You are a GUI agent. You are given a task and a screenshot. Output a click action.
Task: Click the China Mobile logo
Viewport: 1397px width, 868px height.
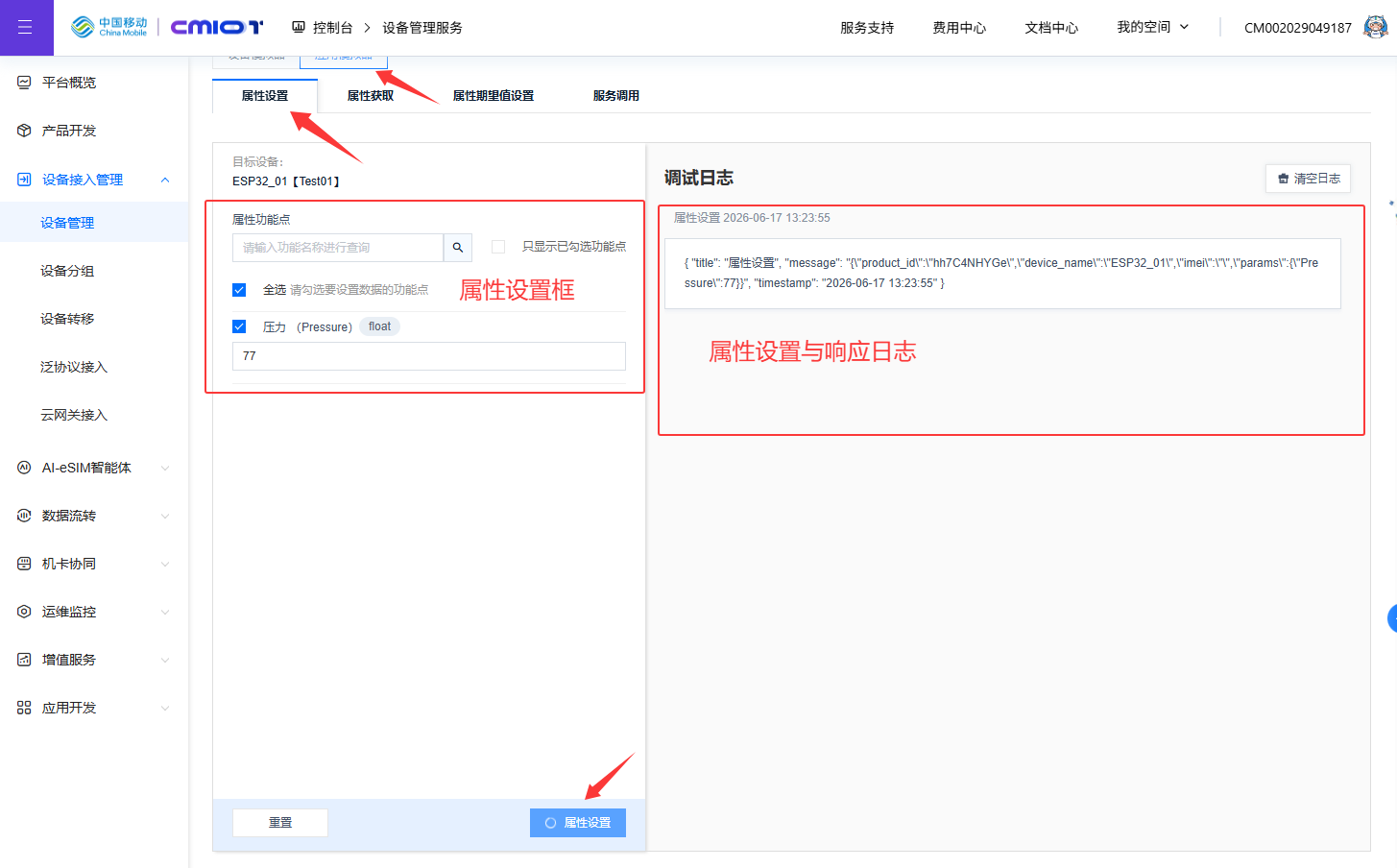tap(108, 27)
